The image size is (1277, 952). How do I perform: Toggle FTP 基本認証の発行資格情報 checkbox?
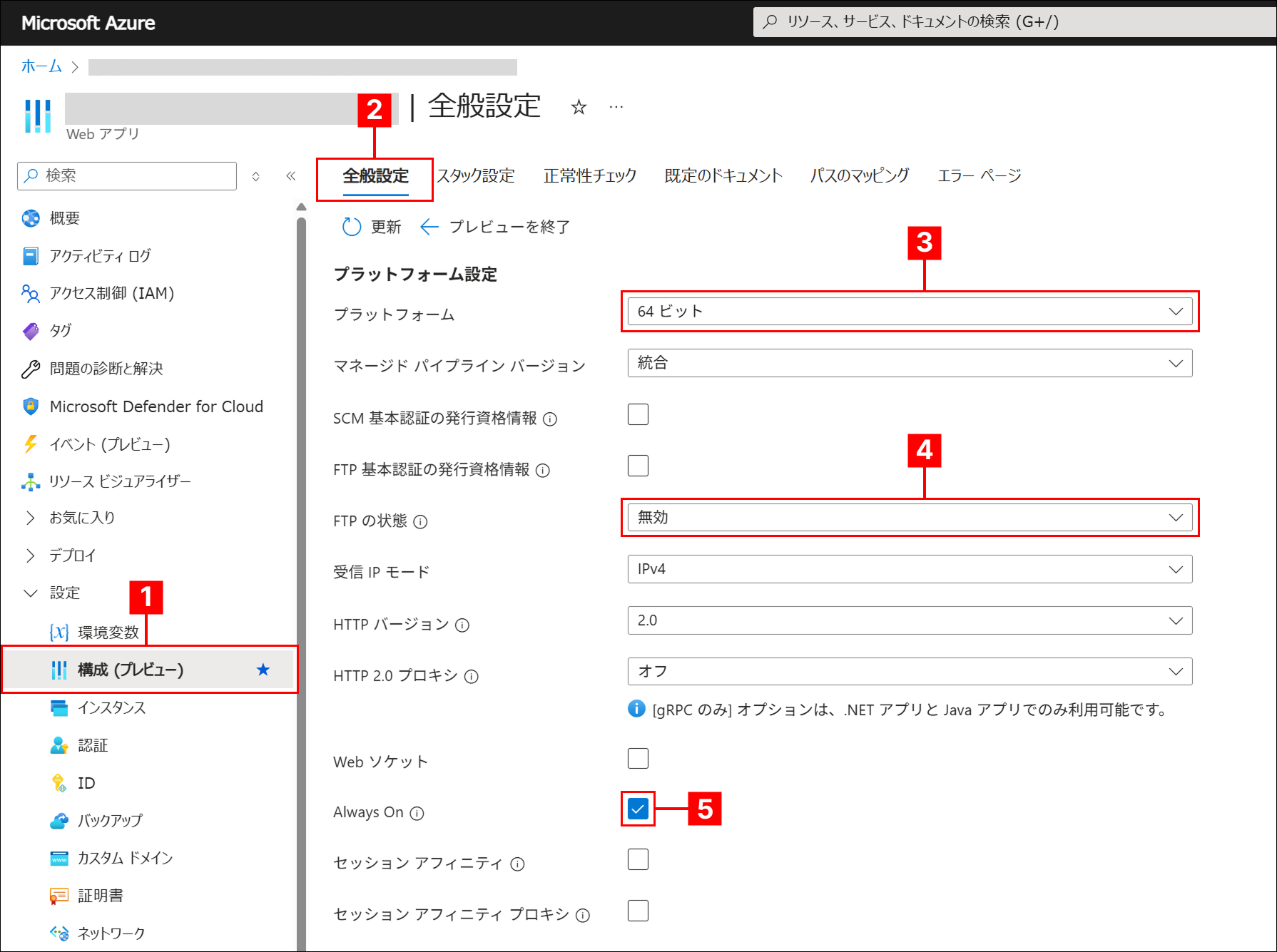click(638, 466)
